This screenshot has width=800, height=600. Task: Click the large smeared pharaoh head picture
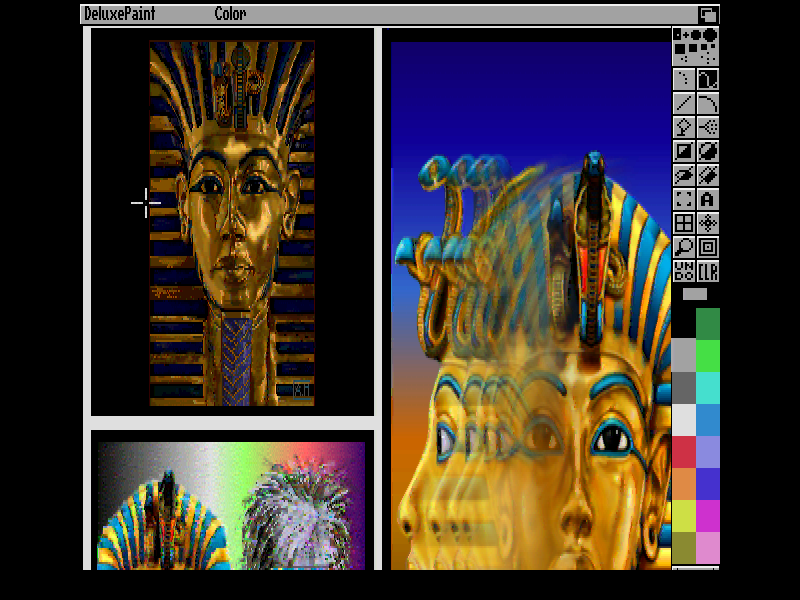coord(531,306)
